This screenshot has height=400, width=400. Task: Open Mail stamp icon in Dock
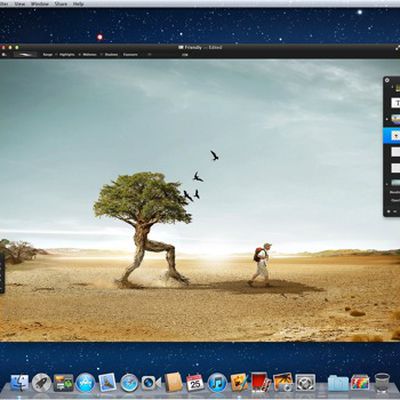(107, 382)
